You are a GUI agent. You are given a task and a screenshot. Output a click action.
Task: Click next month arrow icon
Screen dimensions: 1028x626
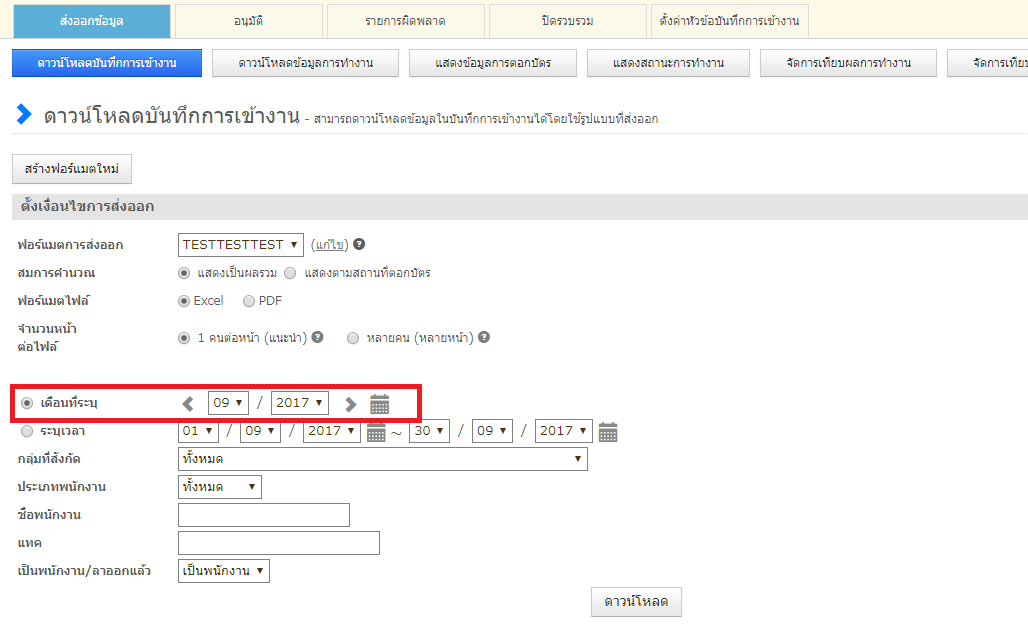(x=350, y=404)
